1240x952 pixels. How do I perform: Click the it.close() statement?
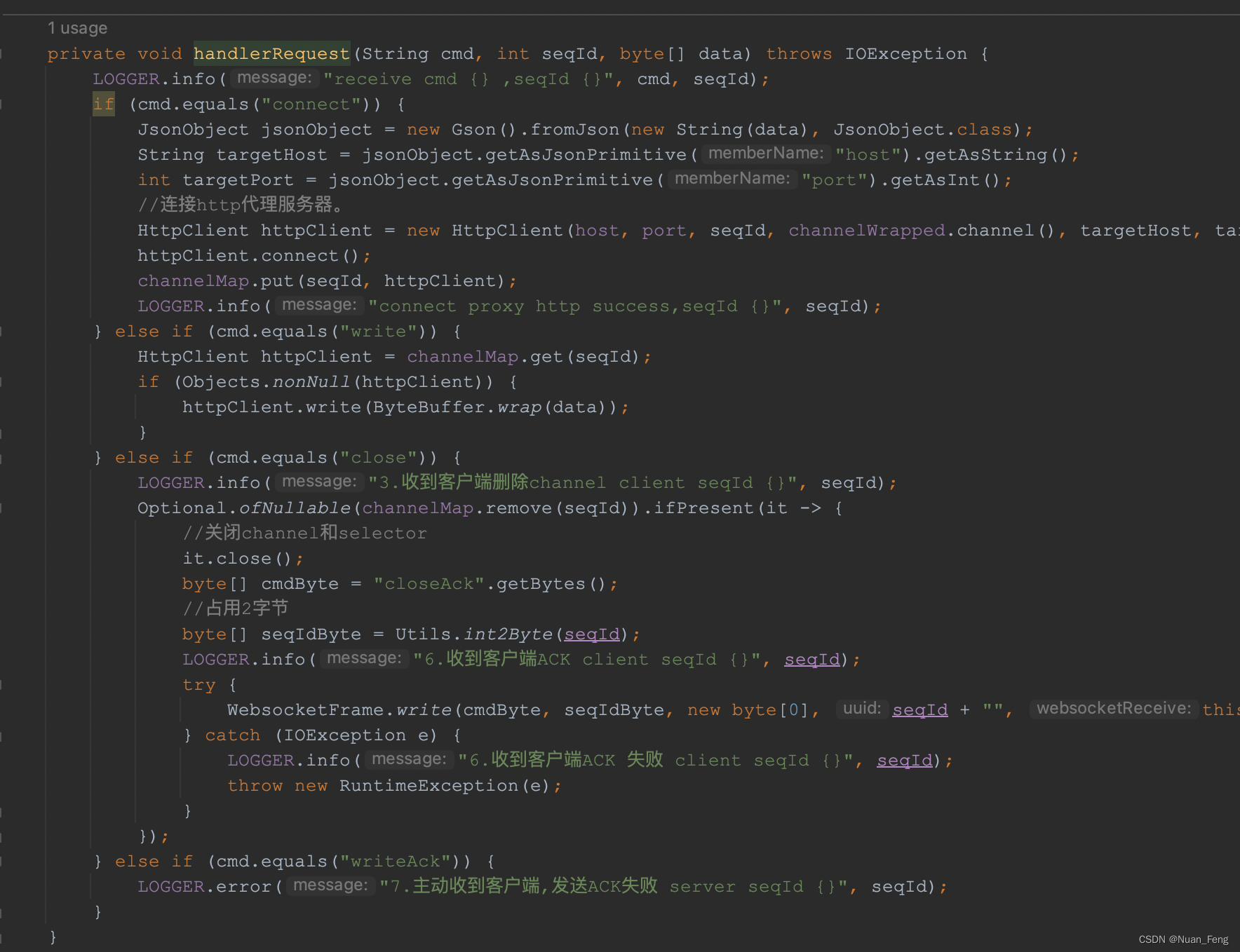point(243,559)
